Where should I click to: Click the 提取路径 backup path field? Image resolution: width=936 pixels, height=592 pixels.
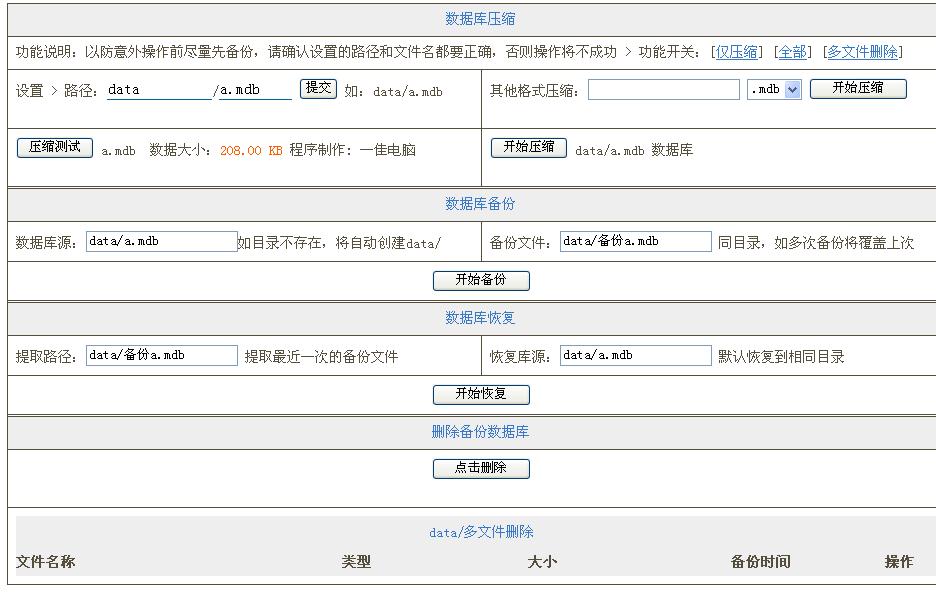(162, 355)
